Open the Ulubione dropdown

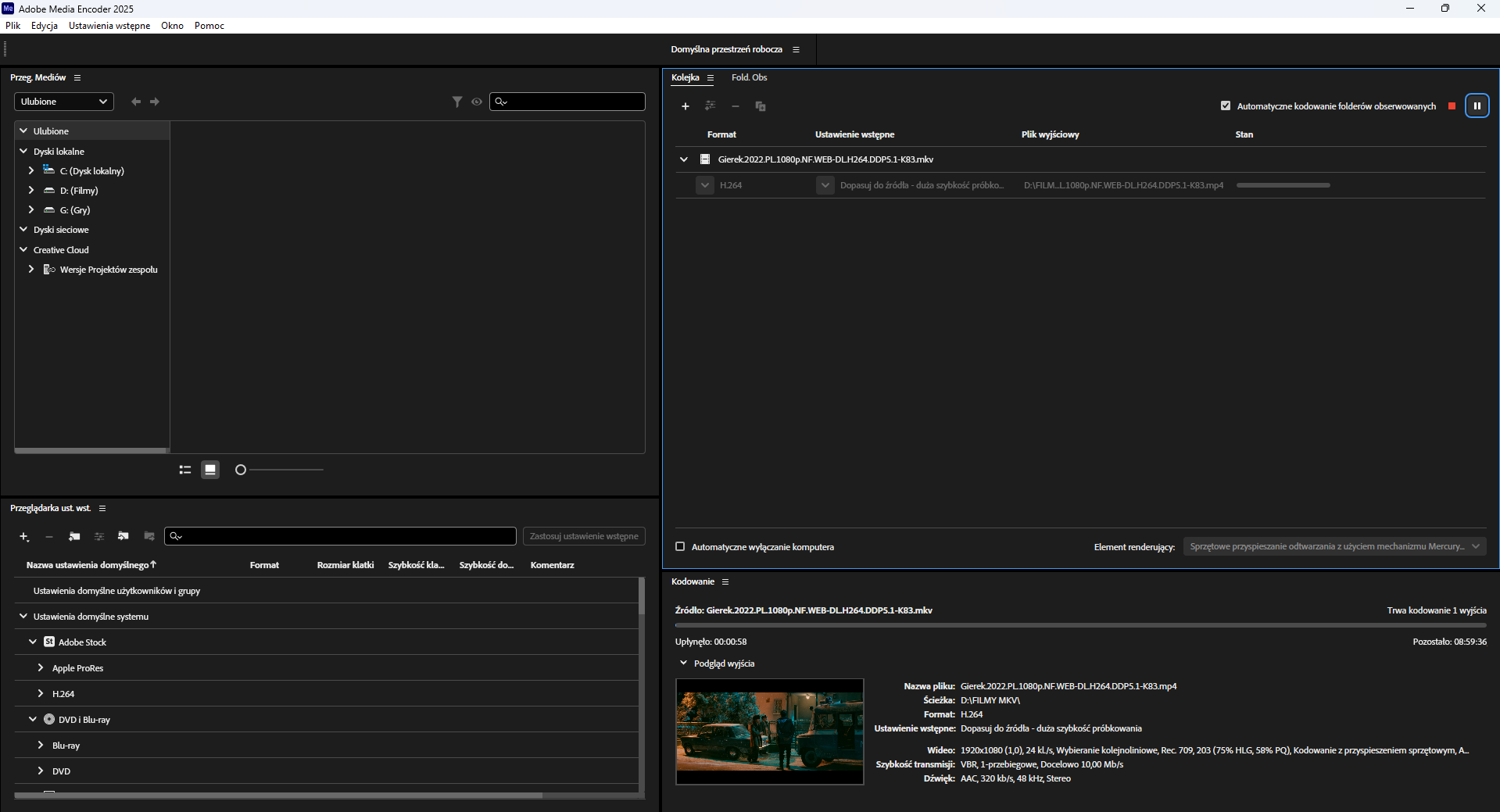(x=64, y=102)
